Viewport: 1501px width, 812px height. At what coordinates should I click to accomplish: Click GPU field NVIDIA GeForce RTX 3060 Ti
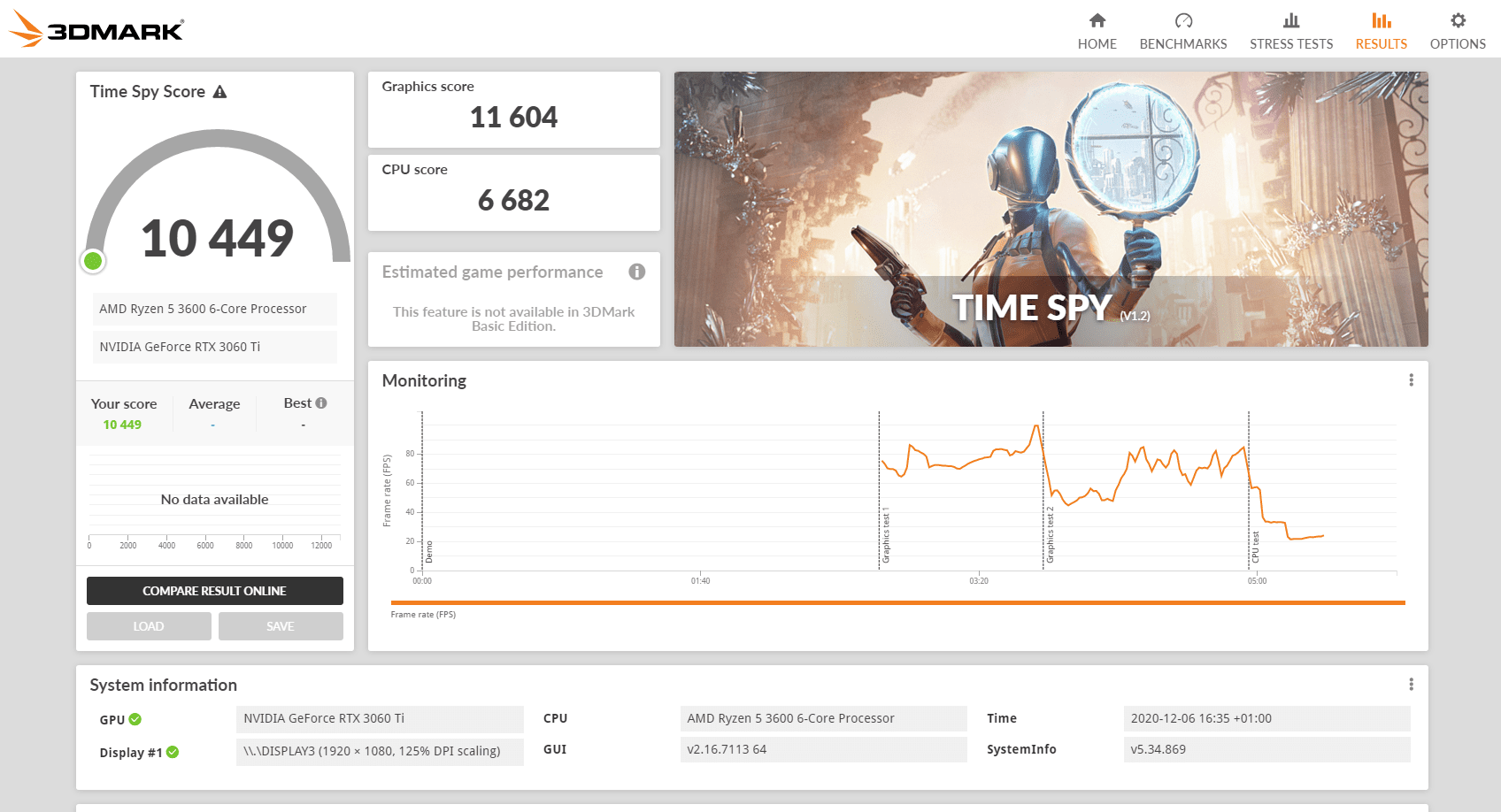[x=380, y=718]
